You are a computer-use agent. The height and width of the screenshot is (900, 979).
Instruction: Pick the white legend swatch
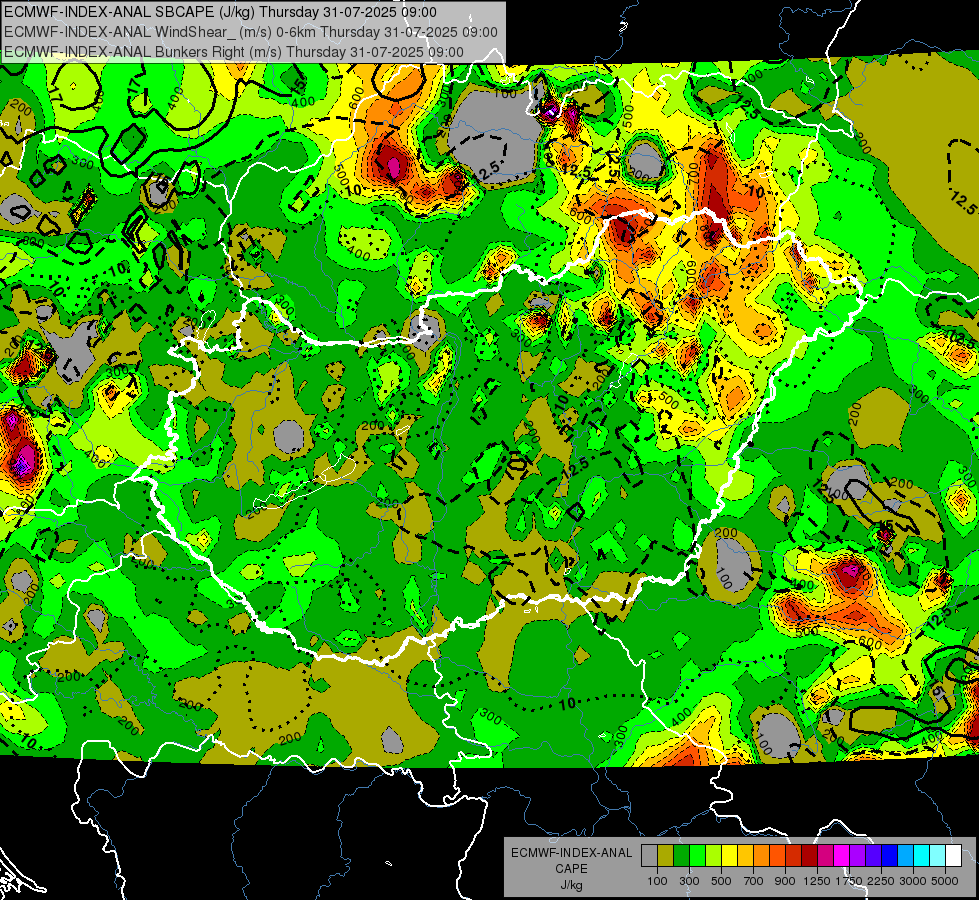[954, 856]
